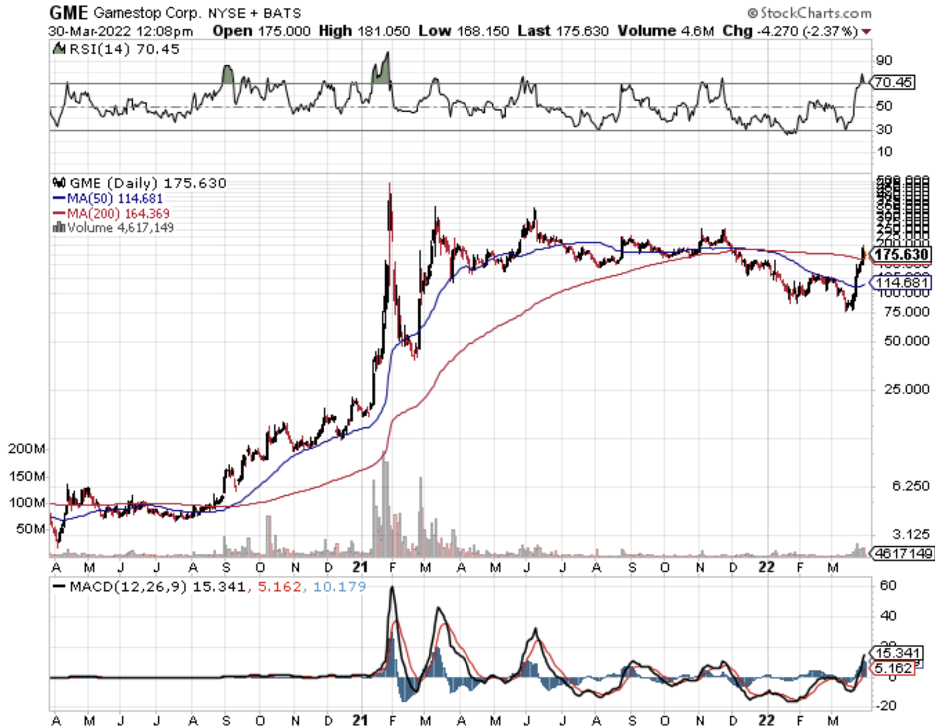Select the black MACD legend line swatch
The height and width of the screenshot is (728, 936).
click(59, 587)
